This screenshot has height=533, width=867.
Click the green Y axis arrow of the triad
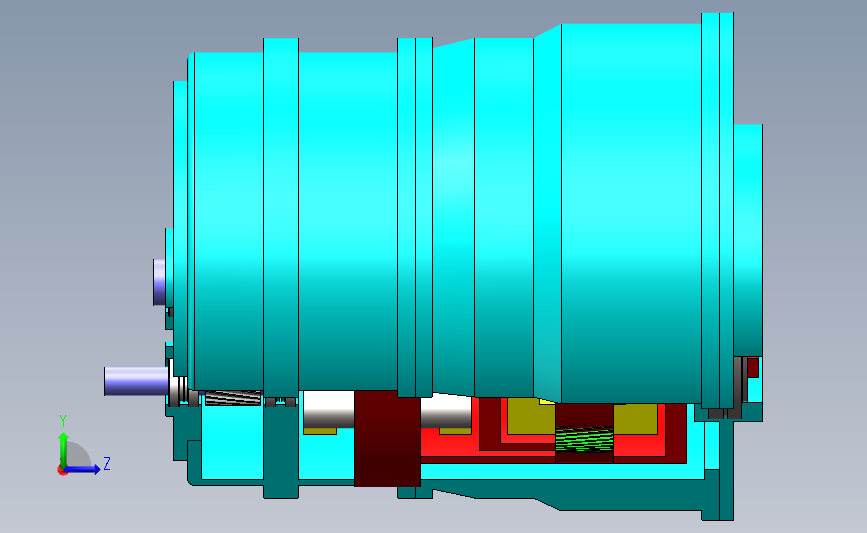click(63, 450)
